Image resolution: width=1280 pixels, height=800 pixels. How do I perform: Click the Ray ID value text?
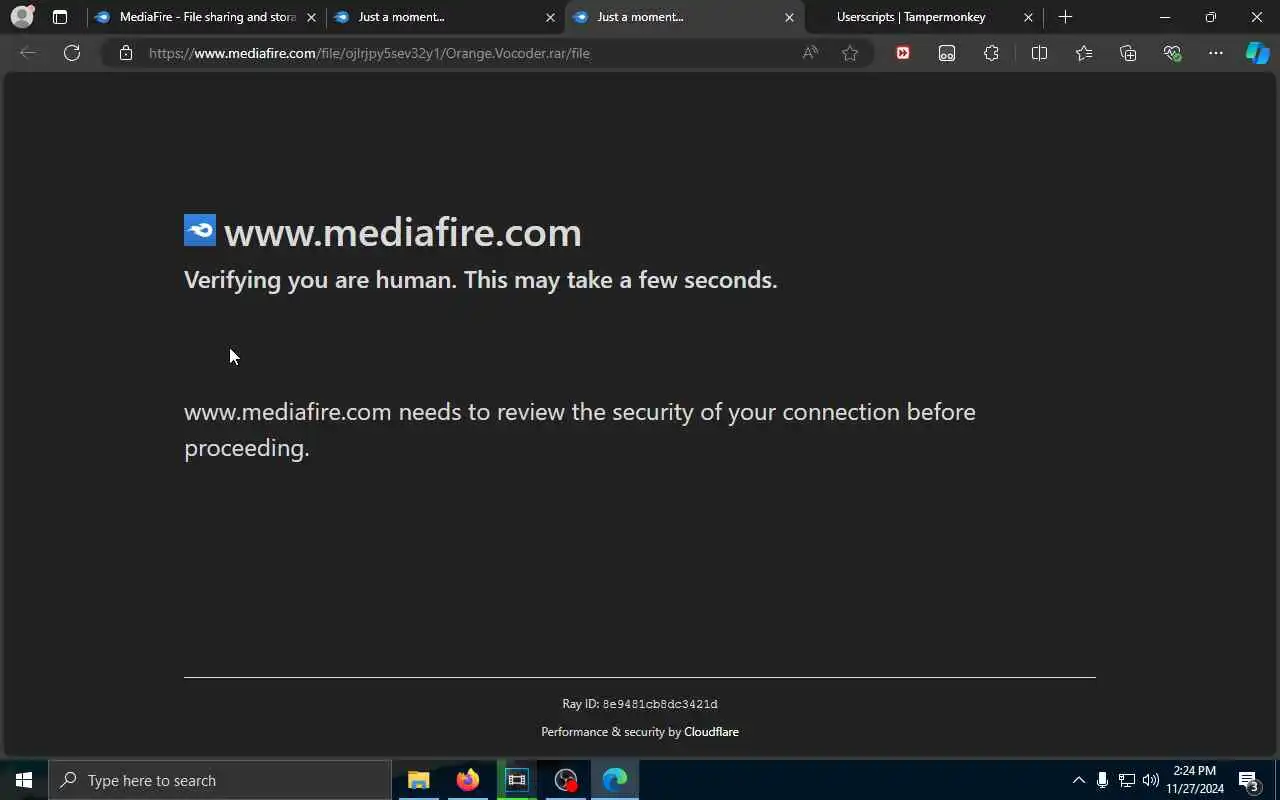(660, 704)
